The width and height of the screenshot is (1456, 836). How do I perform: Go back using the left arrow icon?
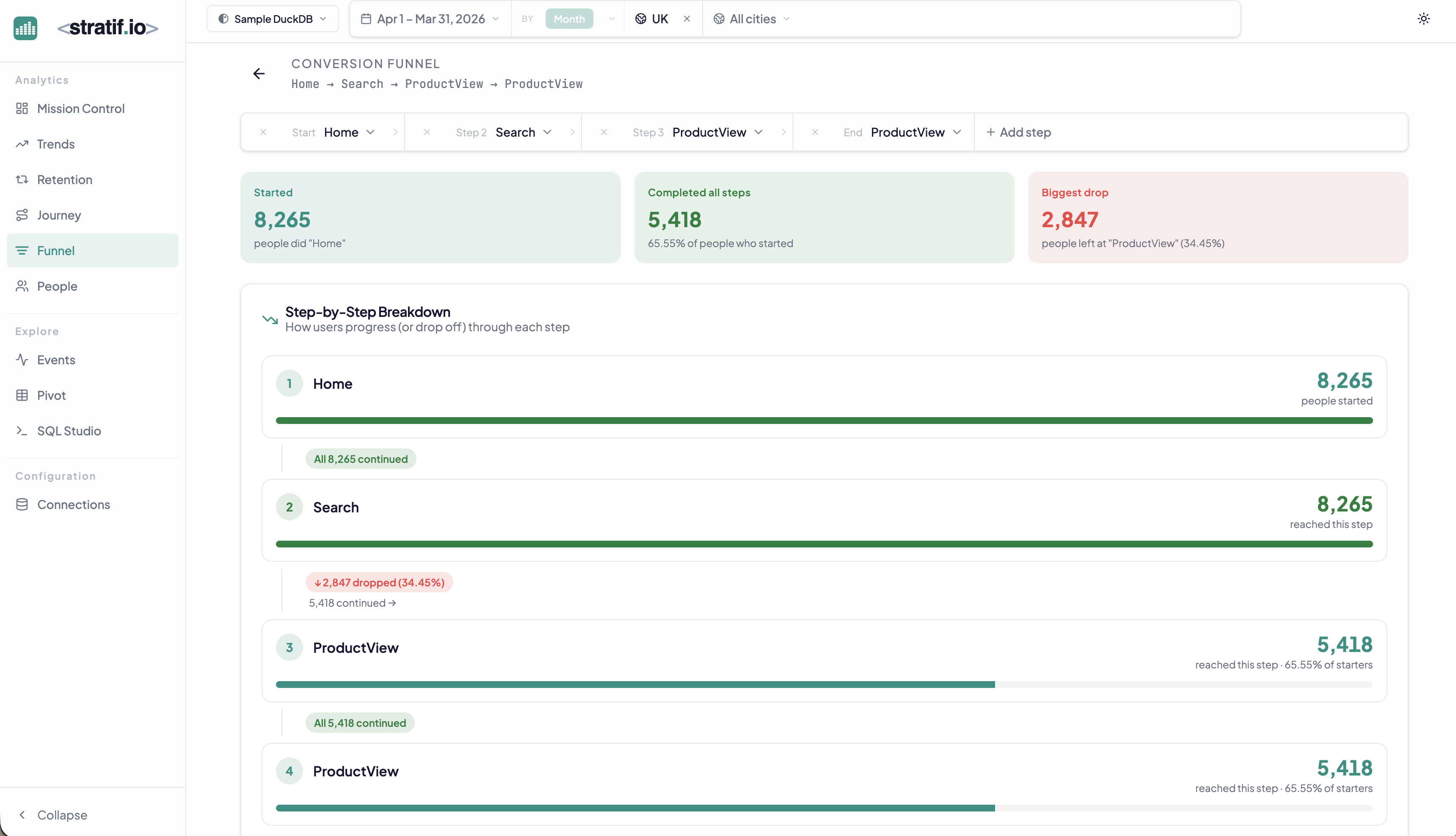259,74
